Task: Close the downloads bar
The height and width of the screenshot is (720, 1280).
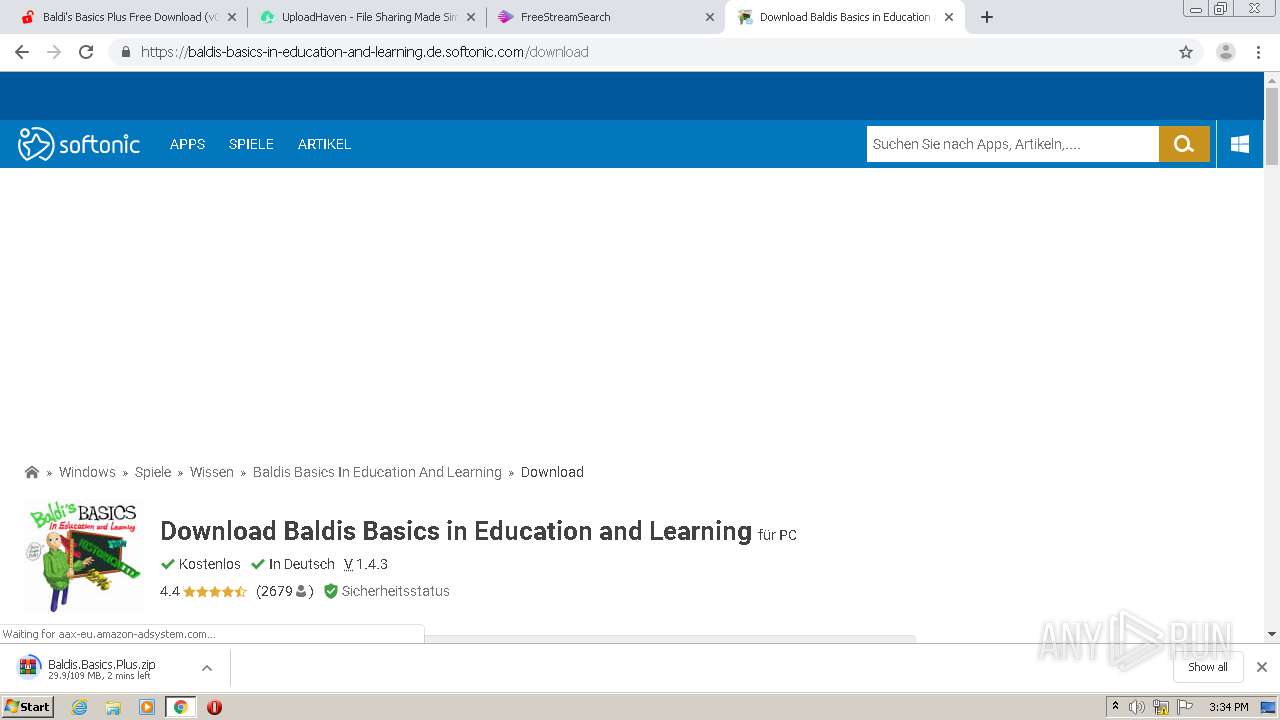Action: (1262, 667)
